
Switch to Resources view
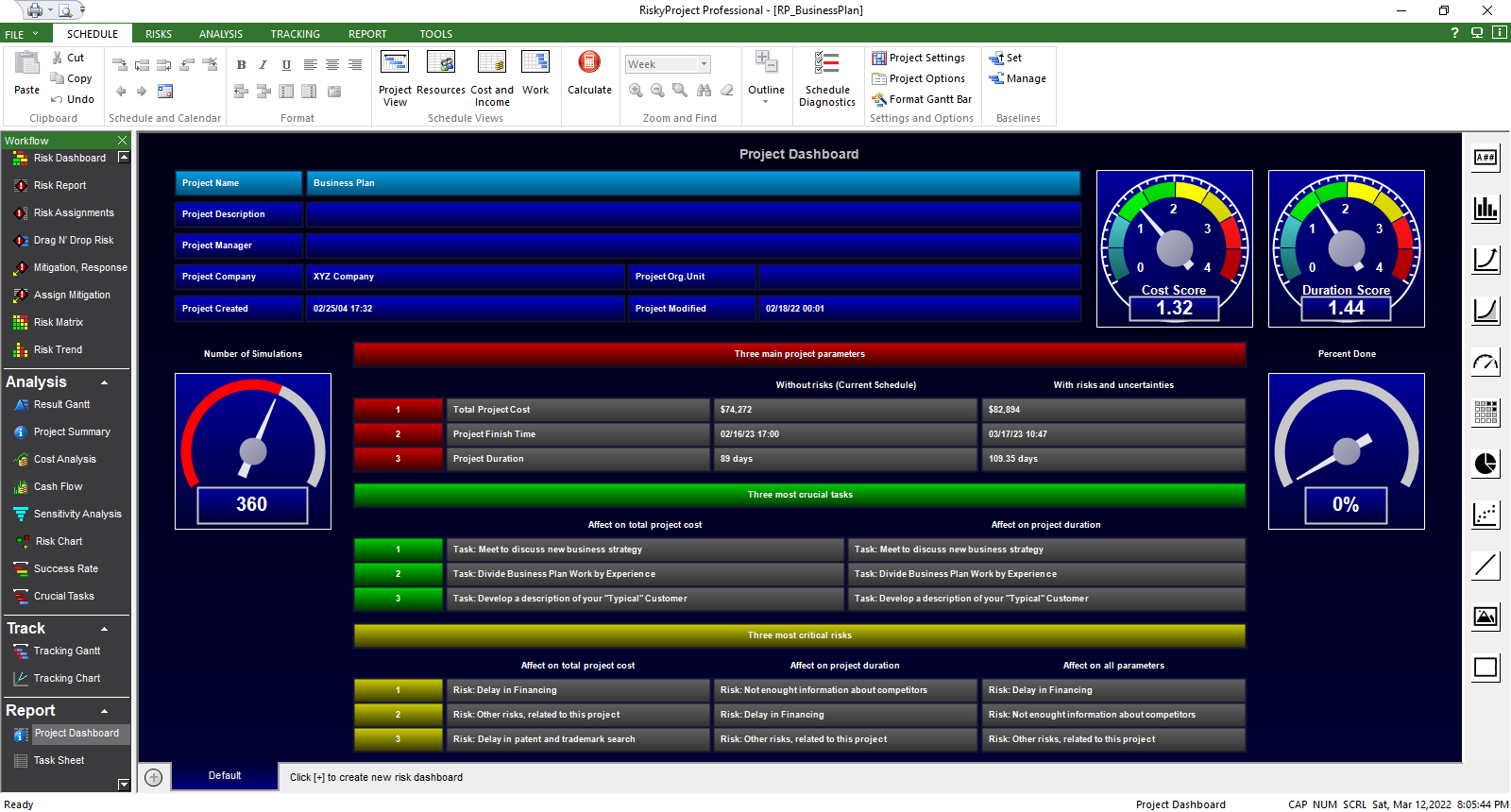pyautogui.click(x=441, y=74)
